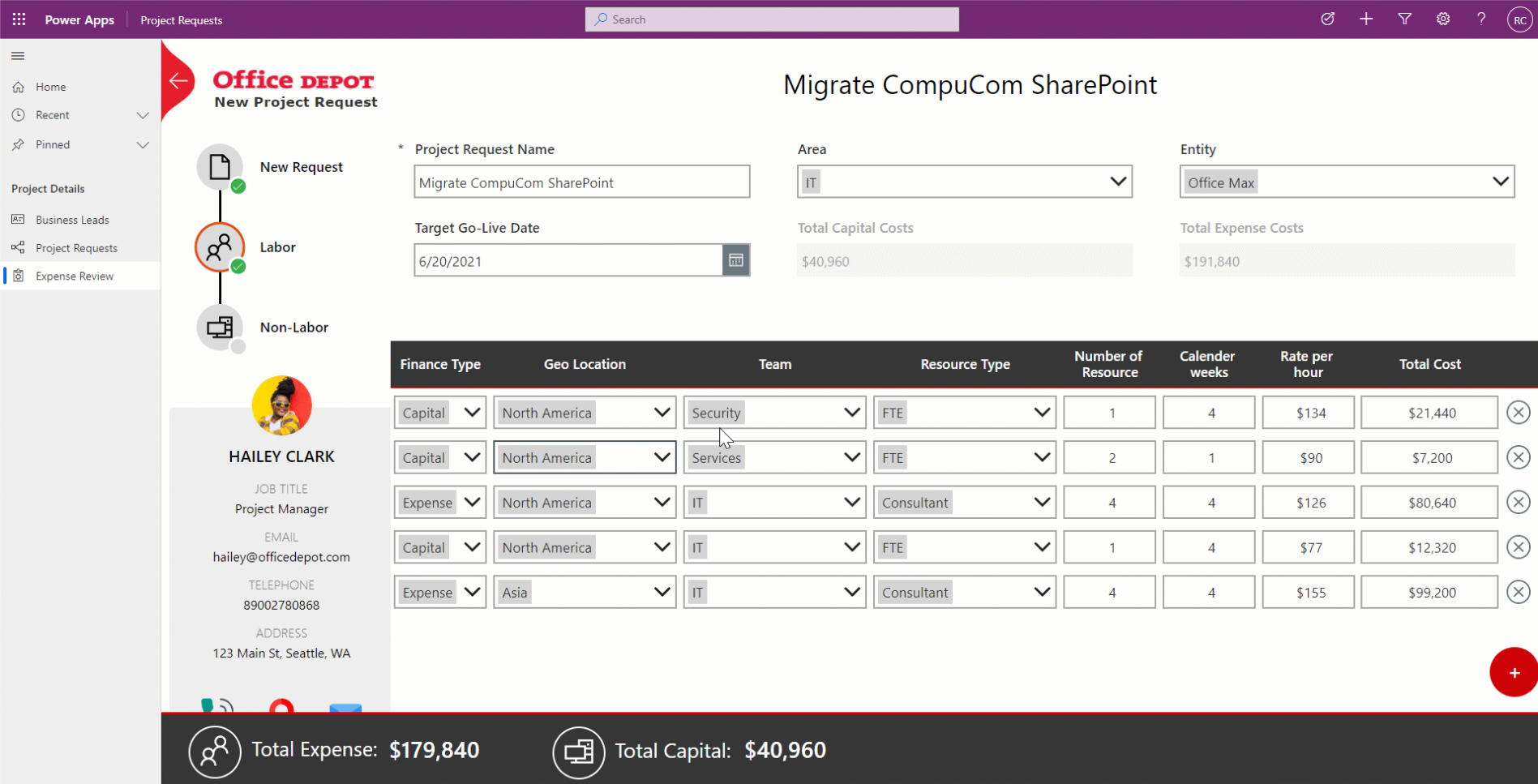Remove the Security labor row

pyautogui.click(x=1518, y=413)
